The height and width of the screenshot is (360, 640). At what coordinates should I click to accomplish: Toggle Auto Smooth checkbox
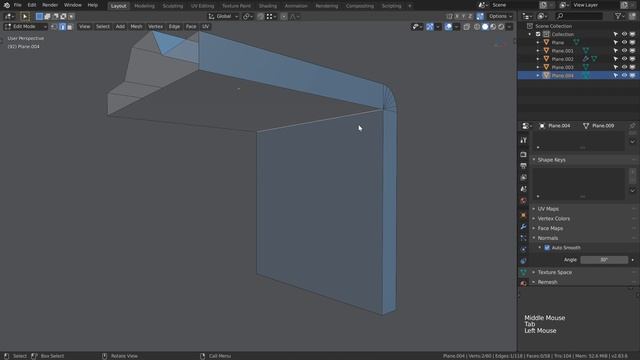point(547,248)
